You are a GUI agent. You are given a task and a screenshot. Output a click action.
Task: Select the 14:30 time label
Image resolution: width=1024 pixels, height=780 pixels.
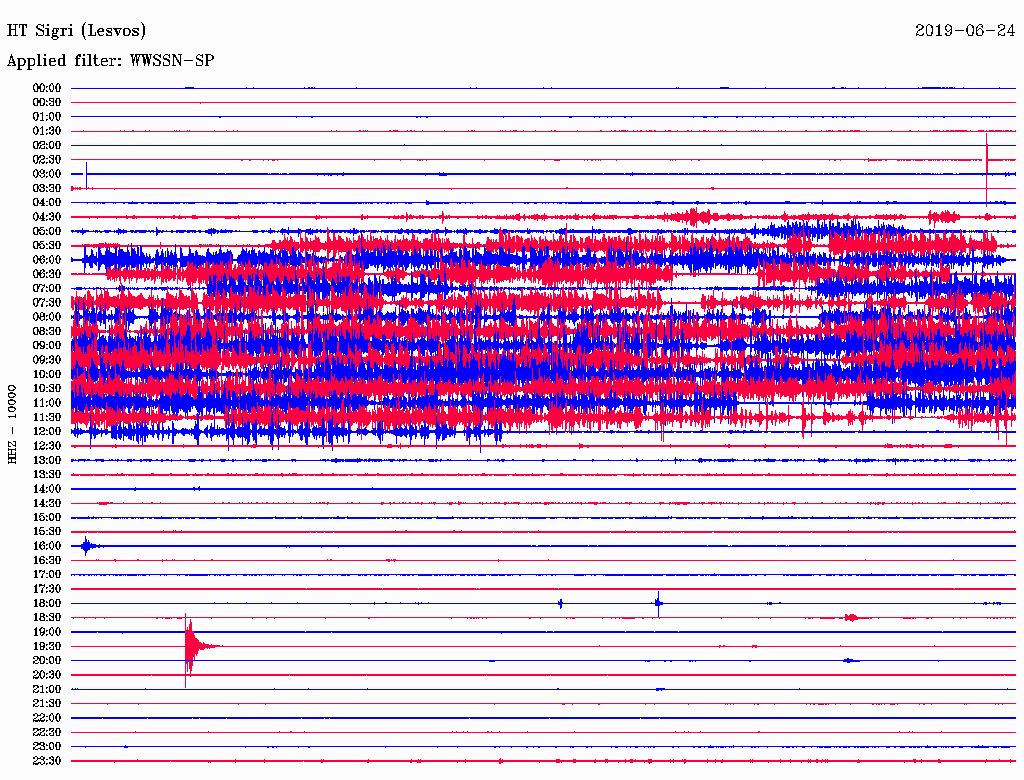coord(47,504)
